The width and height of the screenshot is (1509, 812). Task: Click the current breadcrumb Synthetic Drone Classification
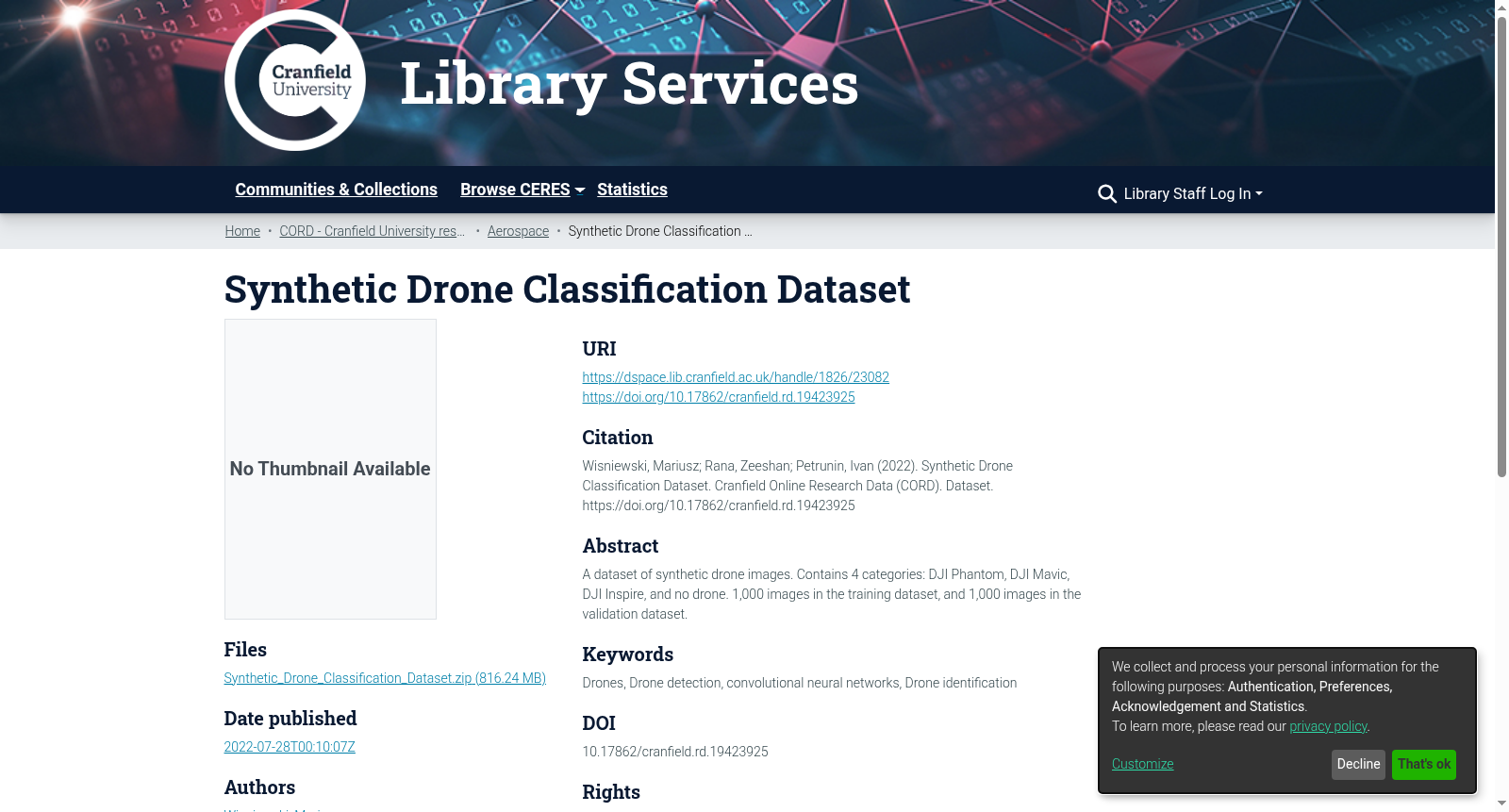tap(660, 231)
